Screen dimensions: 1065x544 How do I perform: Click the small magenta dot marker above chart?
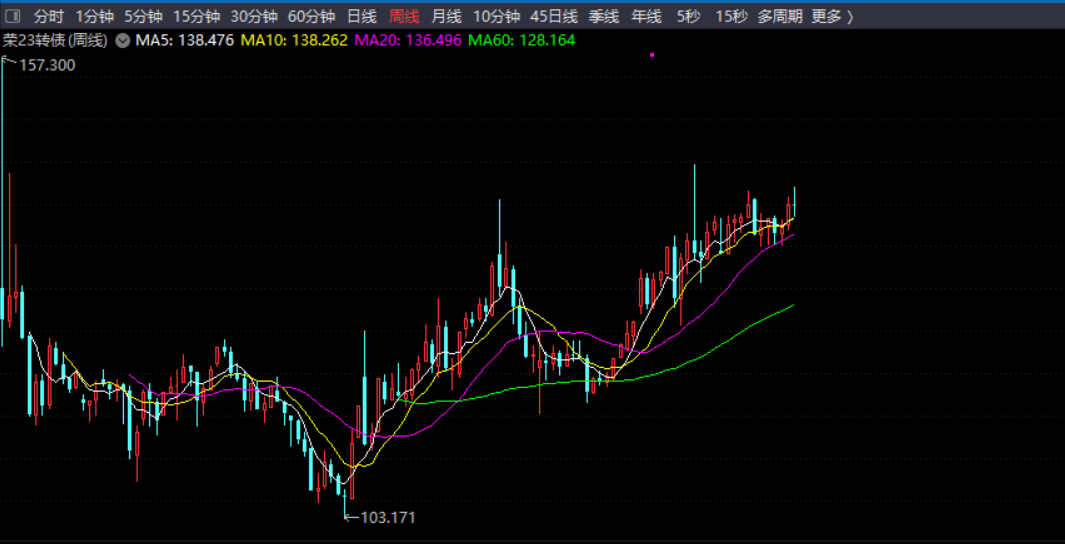(x=652, y=54)
